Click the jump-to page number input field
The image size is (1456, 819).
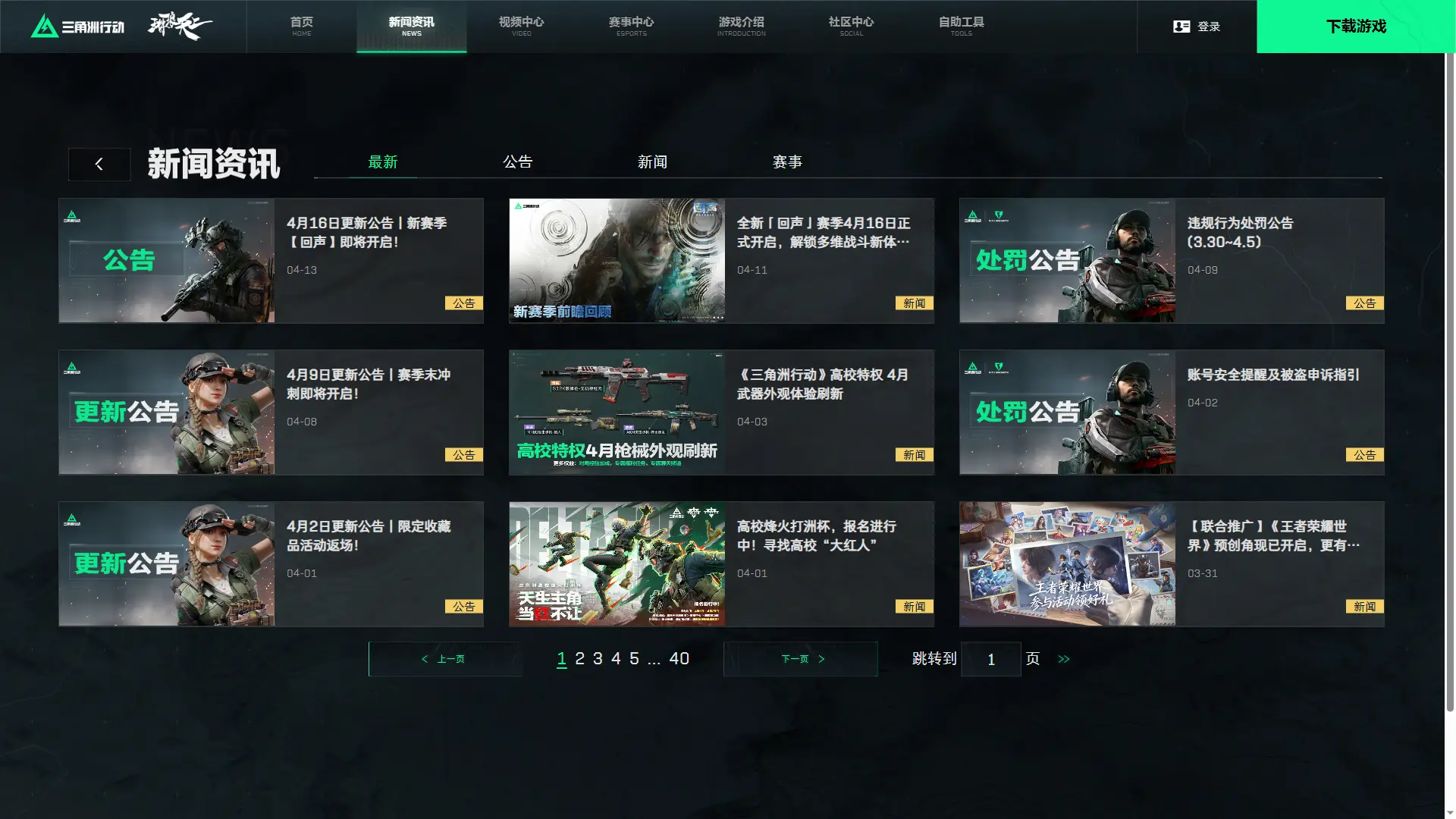tap(990, 659)
